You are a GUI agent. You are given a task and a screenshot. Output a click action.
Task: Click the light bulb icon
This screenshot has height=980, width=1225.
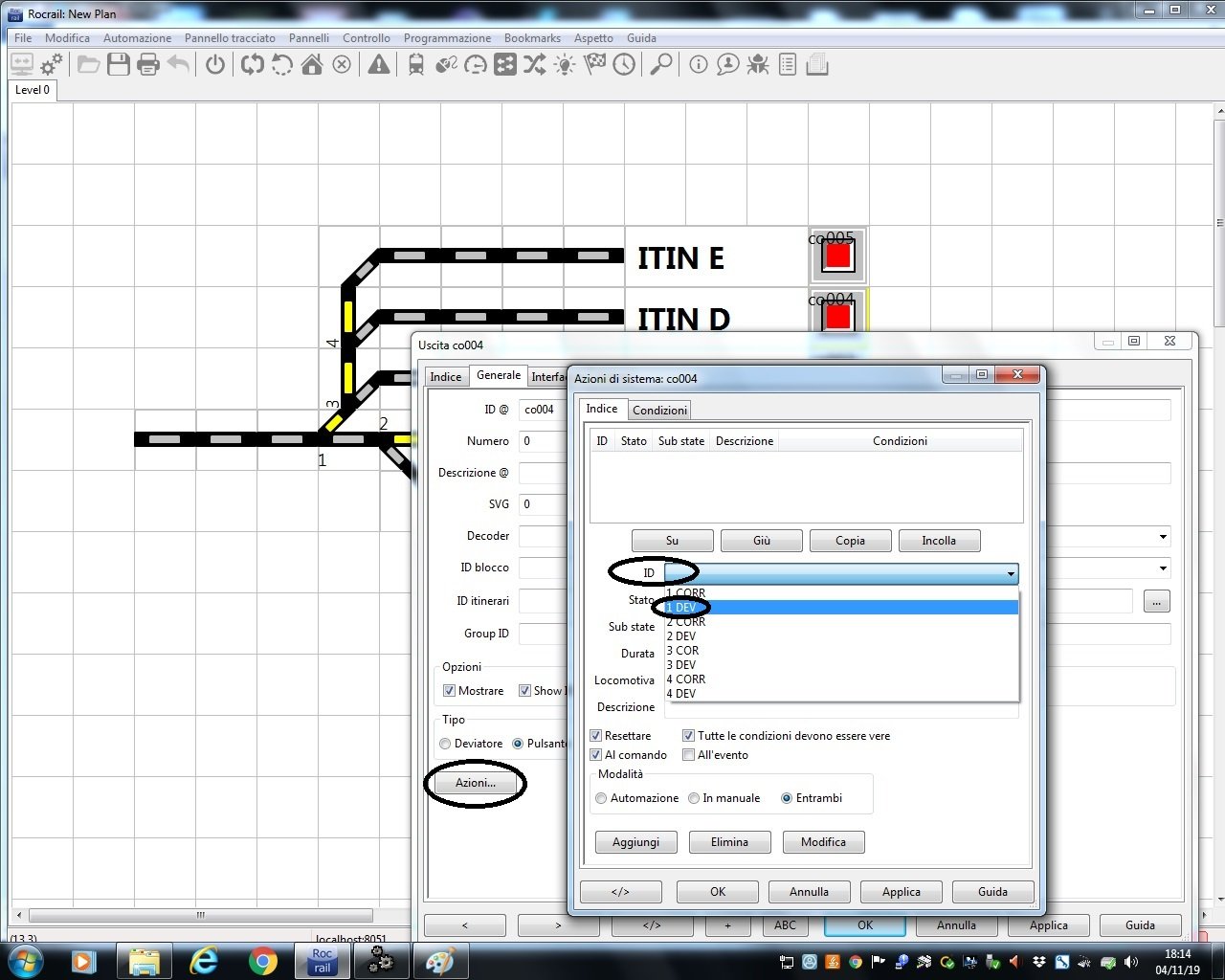pyautogui.click(x=565, y=65)
